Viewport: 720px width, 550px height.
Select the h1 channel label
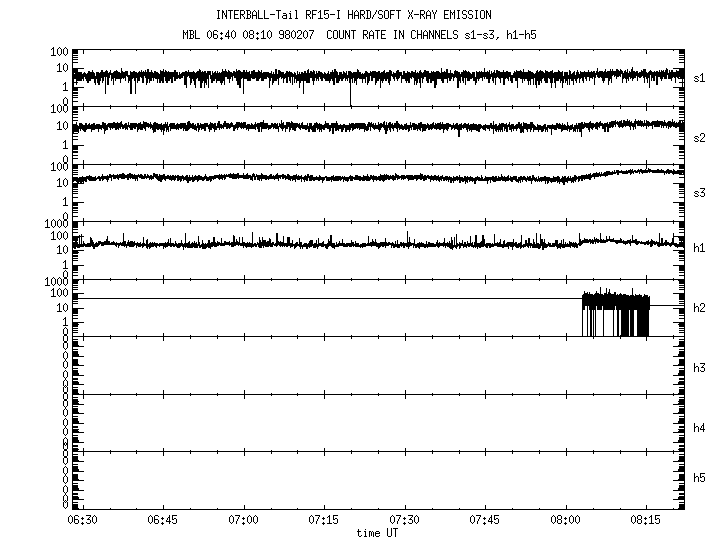[x=700, y=249]
